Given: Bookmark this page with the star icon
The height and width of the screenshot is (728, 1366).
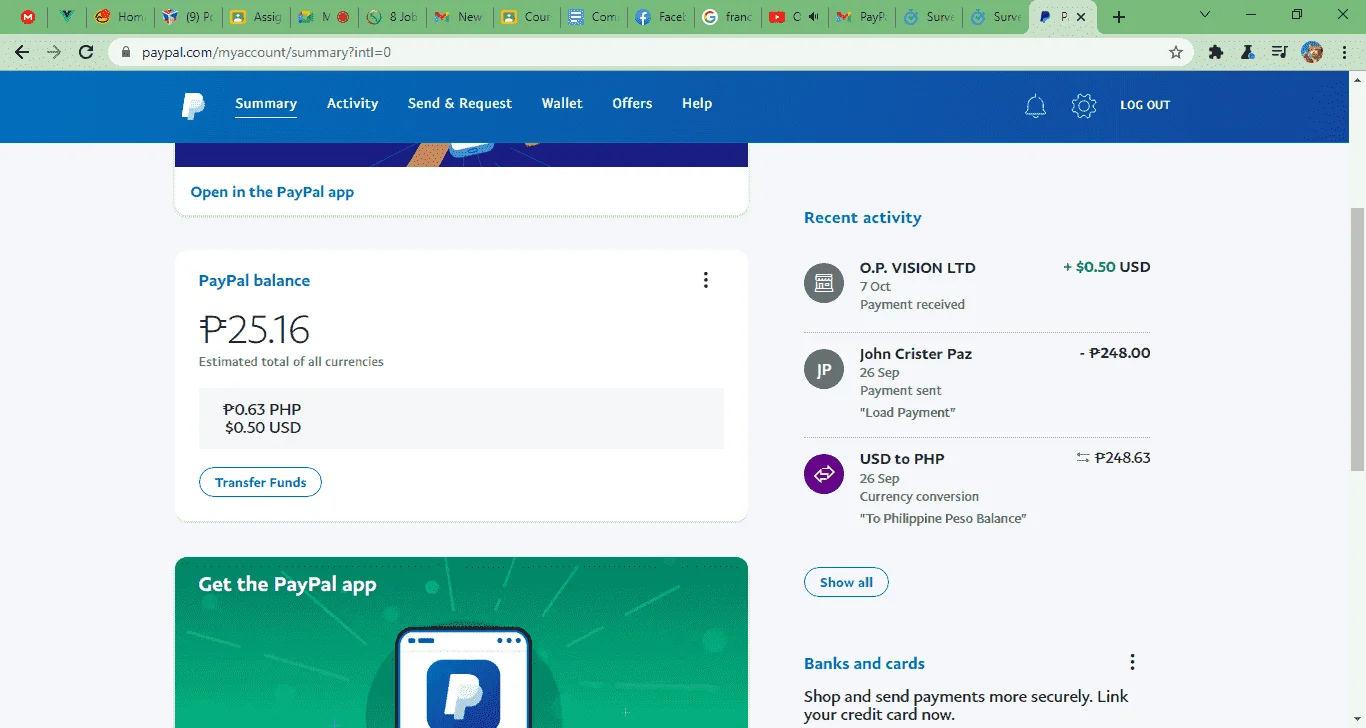Looking at the screenshot, I should click(1176, 52).
